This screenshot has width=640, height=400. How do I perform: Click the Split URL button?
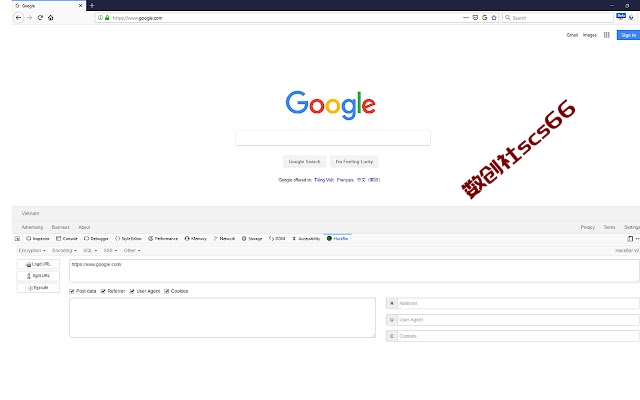pyautogui.click(x=38, y=276)
